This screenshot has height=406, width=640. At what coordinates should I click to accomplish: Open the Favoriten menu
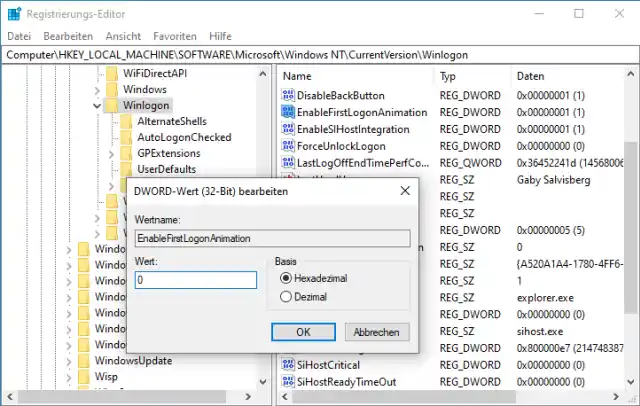click(x=177, y=35)
